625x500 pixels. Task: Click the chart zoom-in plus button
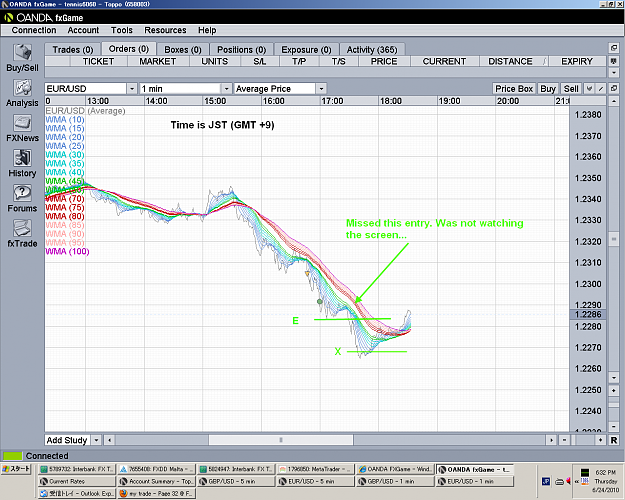tap(600, 440)
